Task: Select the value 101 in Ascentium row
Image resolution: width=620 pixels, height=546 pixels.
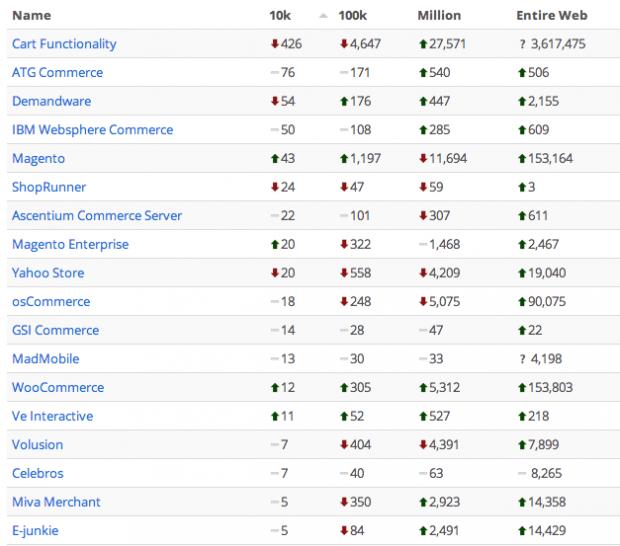Action: click(x=360, y=215)
